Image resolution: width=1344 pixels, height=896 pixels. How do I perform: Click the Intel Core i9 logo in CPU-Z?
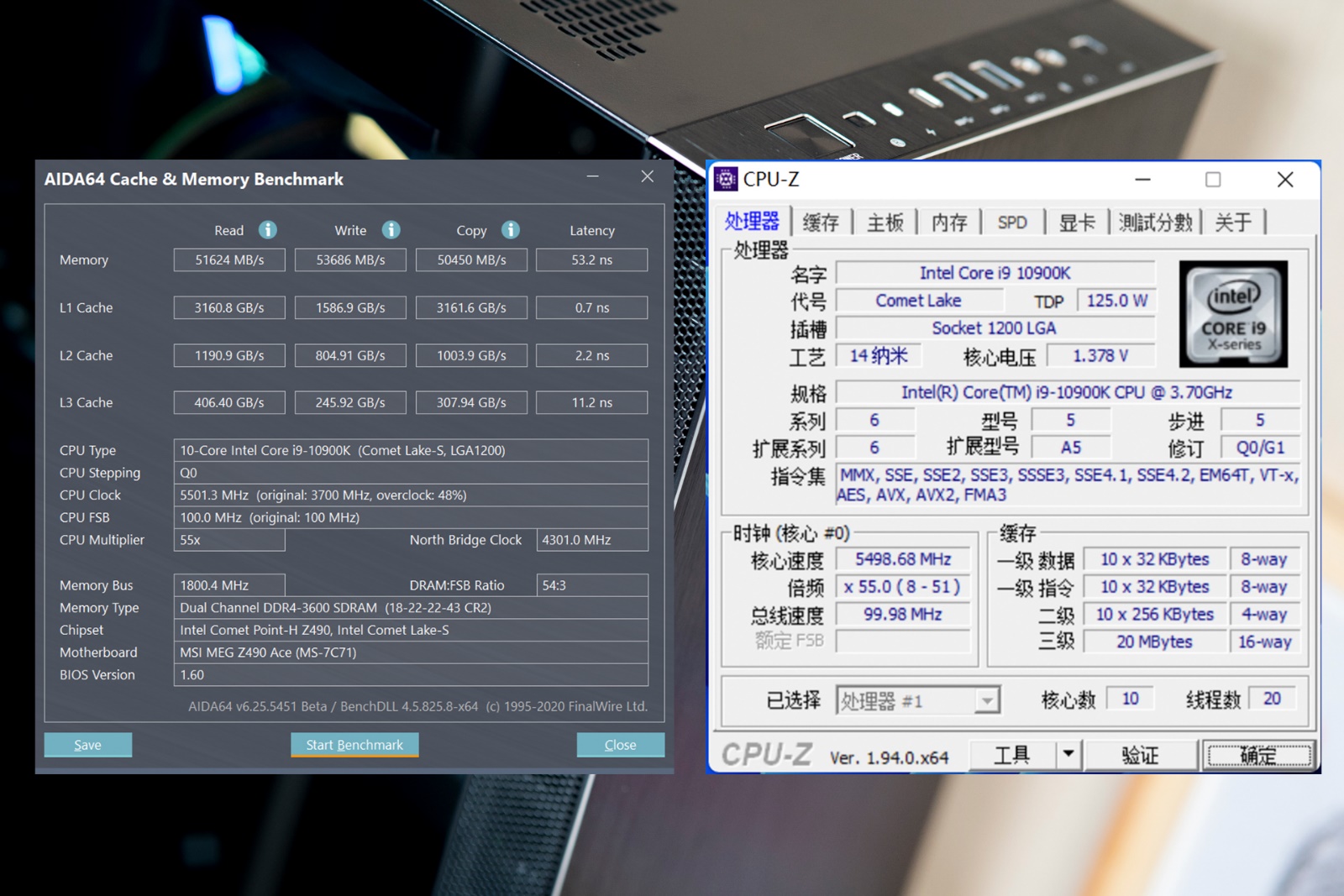pyautogui.click(x=1233, y=313)
